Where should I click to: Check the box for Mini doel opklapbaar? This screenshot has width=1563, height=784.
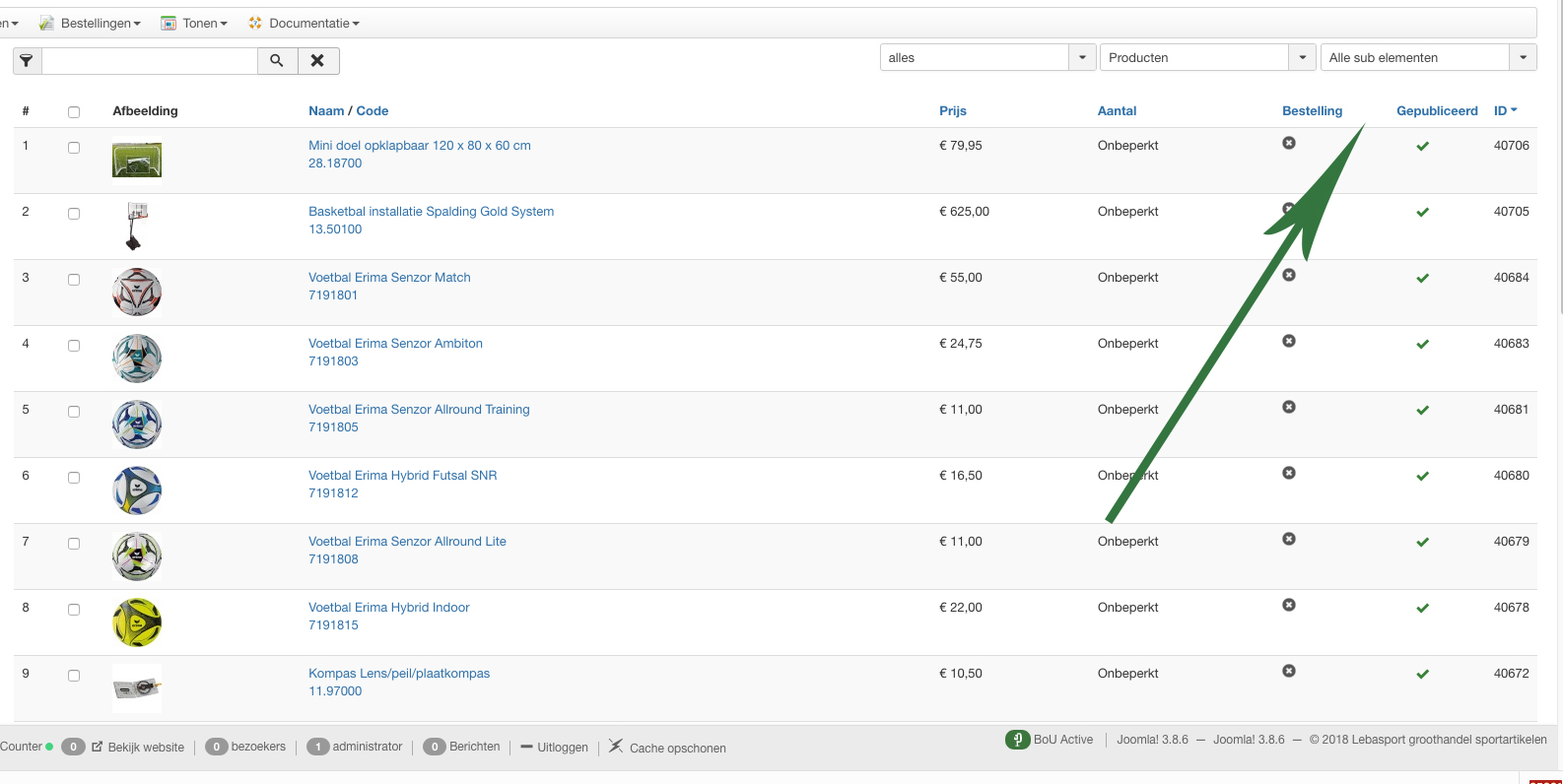[x=74, y=148]
